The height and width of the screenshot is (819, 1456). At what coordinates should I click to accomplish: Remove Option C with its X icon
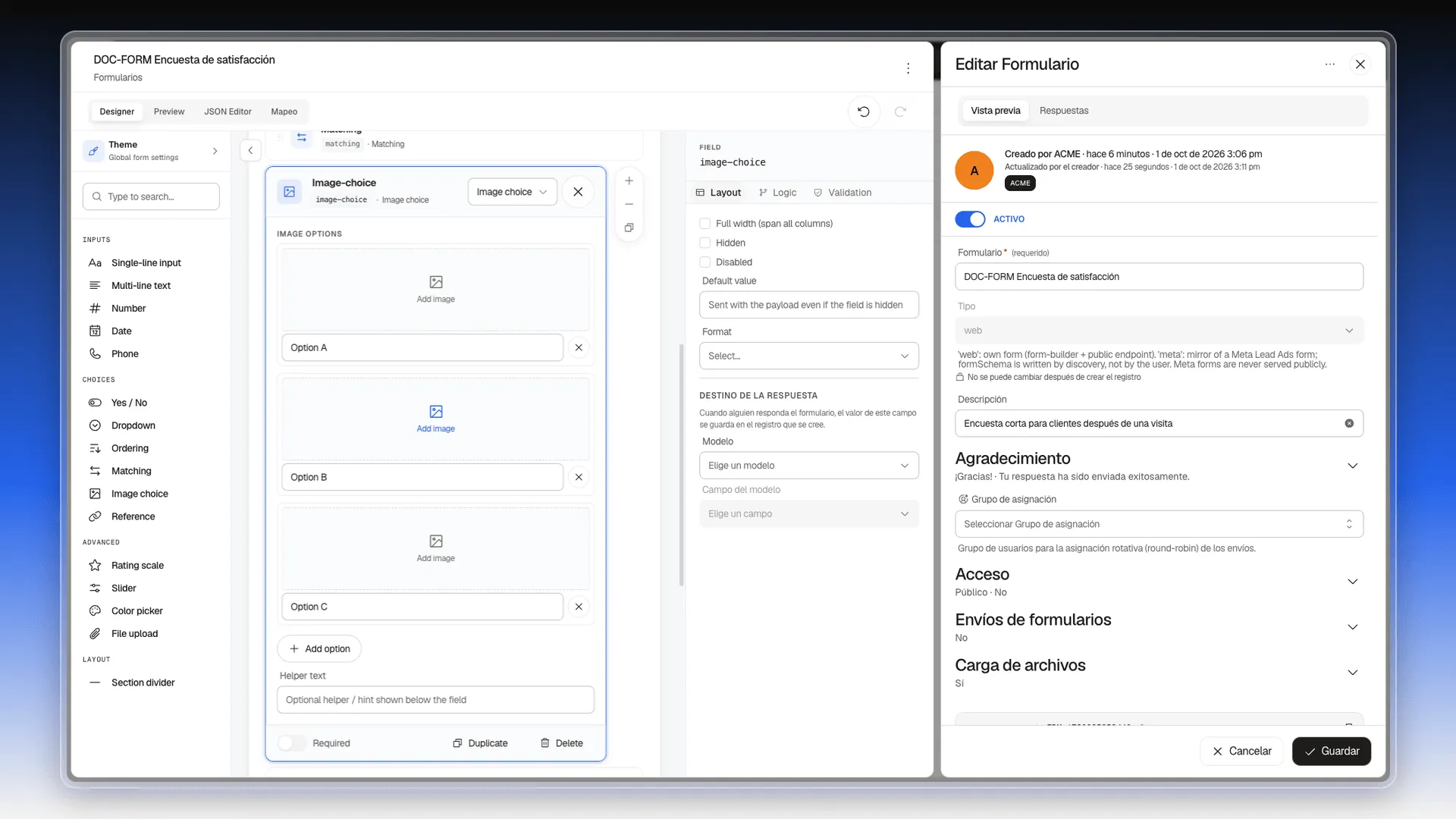[x=579, y=607]
